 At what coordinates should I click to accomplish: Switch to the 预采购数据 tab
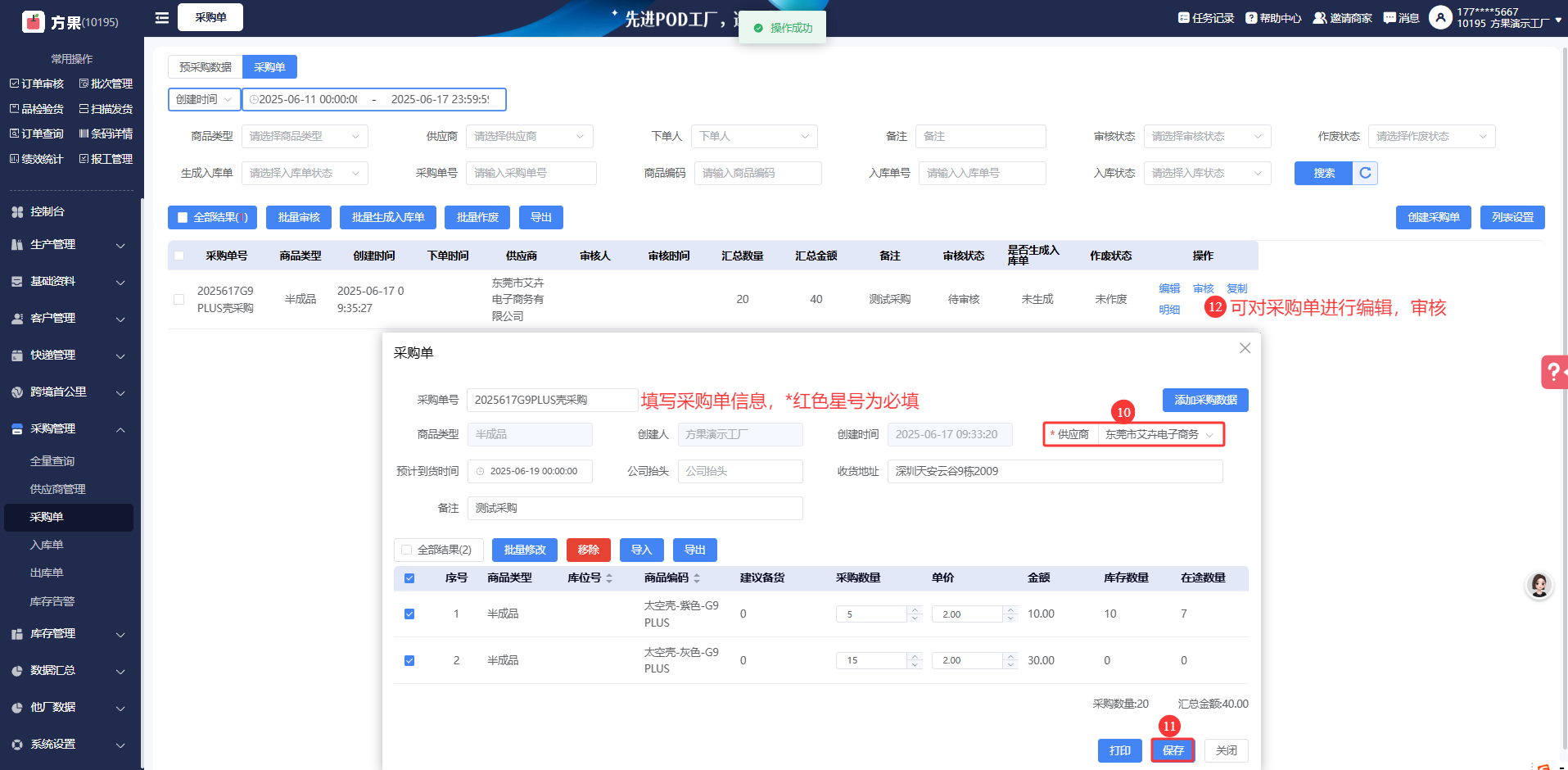point(205,67)
